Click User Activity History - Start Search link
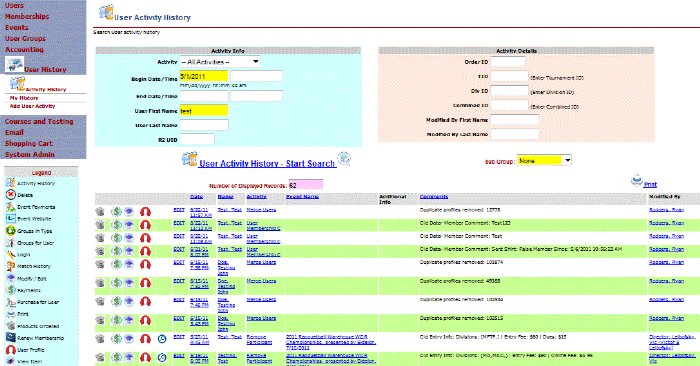700x366 pixels. tap(267, 163)
